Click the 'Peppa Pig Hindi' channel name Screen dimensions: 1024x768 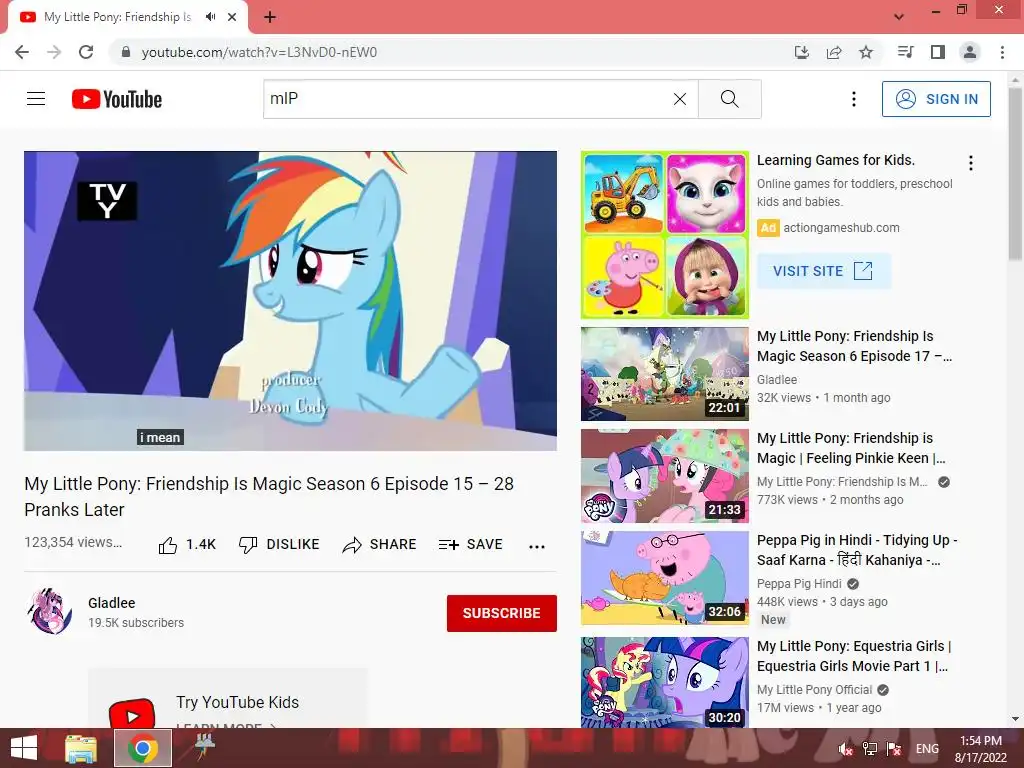(x=799, y=584)
